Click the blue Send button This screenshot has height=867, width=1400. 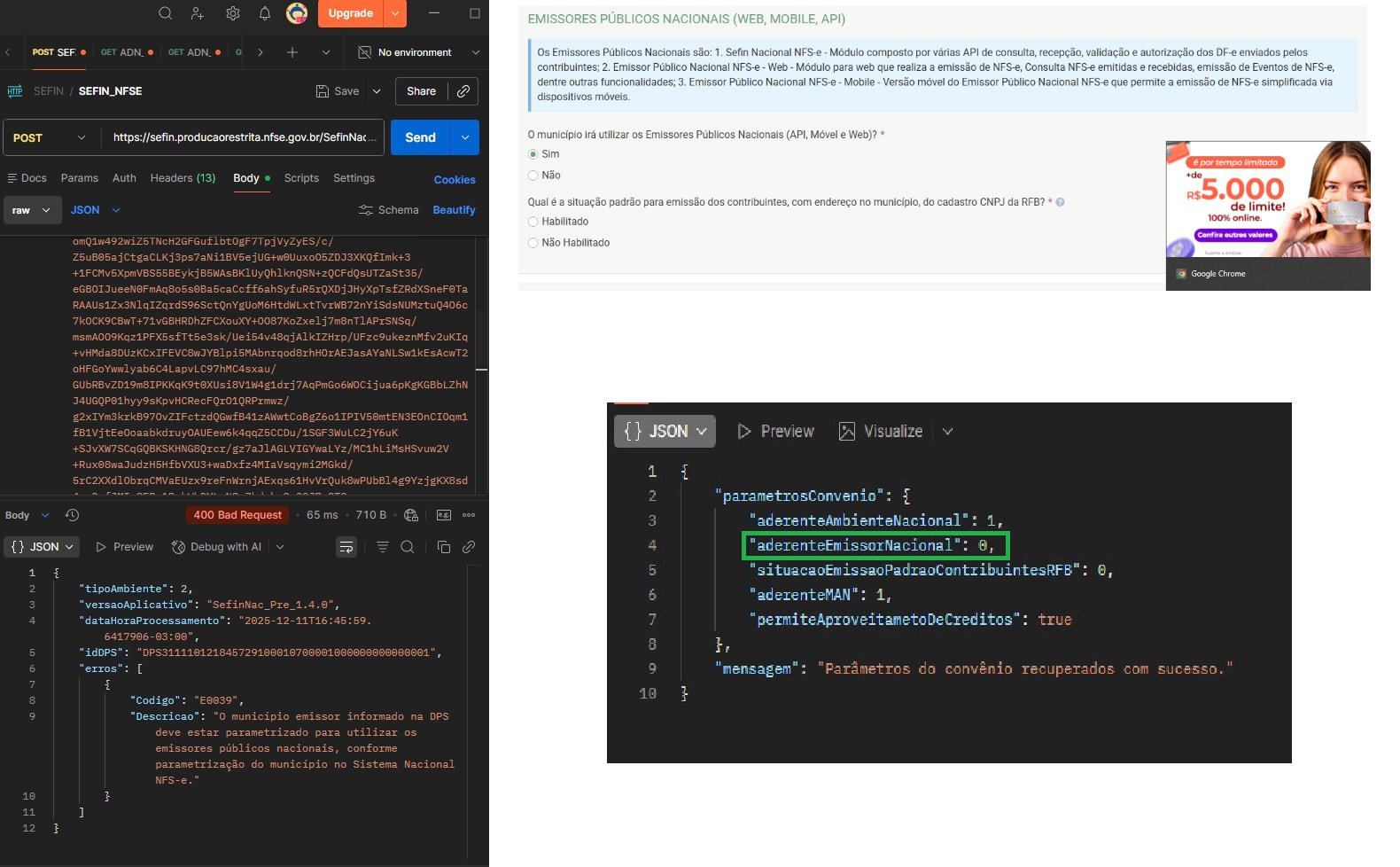pos(420,137)
